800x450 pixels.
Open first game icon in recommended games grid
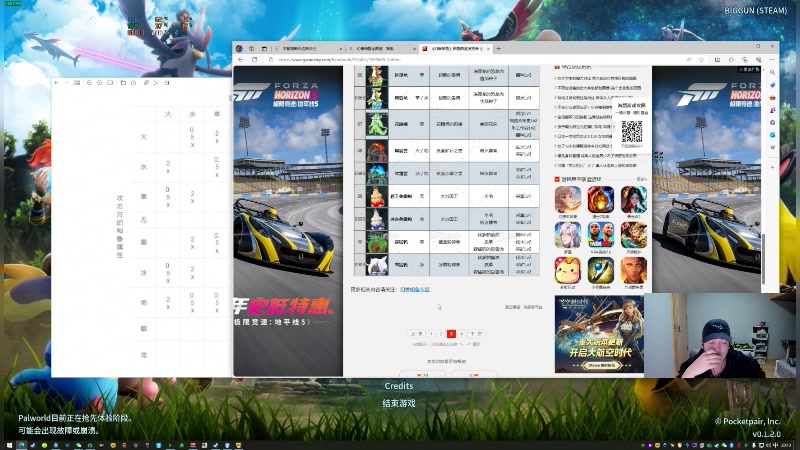click(567, 199)
